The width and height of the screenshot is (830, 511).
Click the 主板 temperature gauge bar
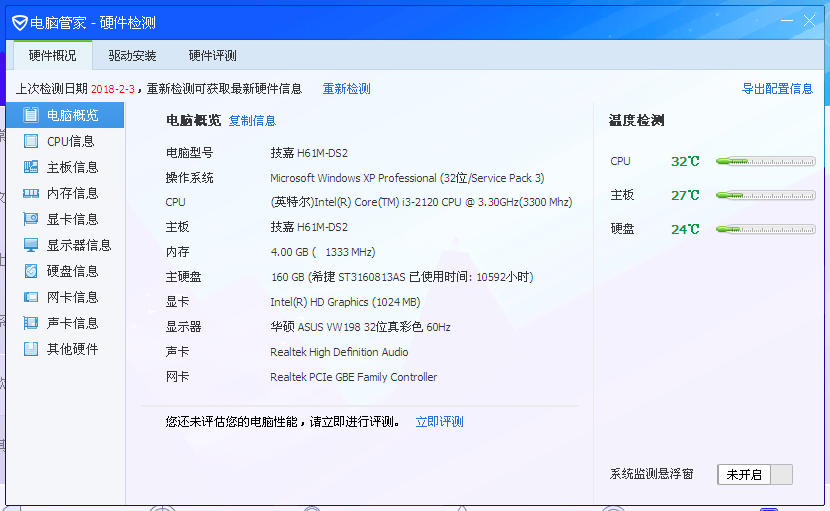point(765,195)
